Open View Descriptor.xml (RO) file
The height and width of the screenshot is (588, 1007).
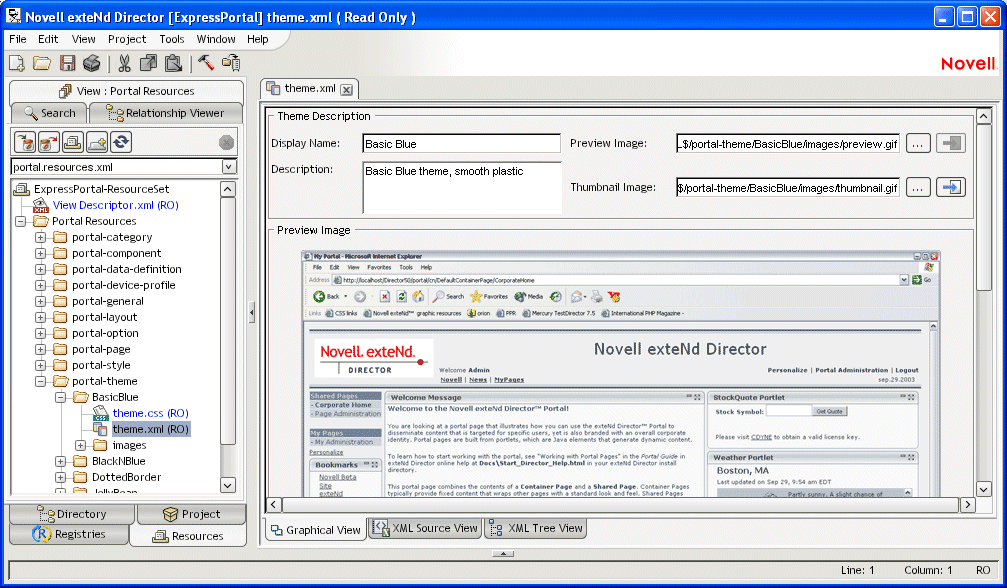(116, 205)
